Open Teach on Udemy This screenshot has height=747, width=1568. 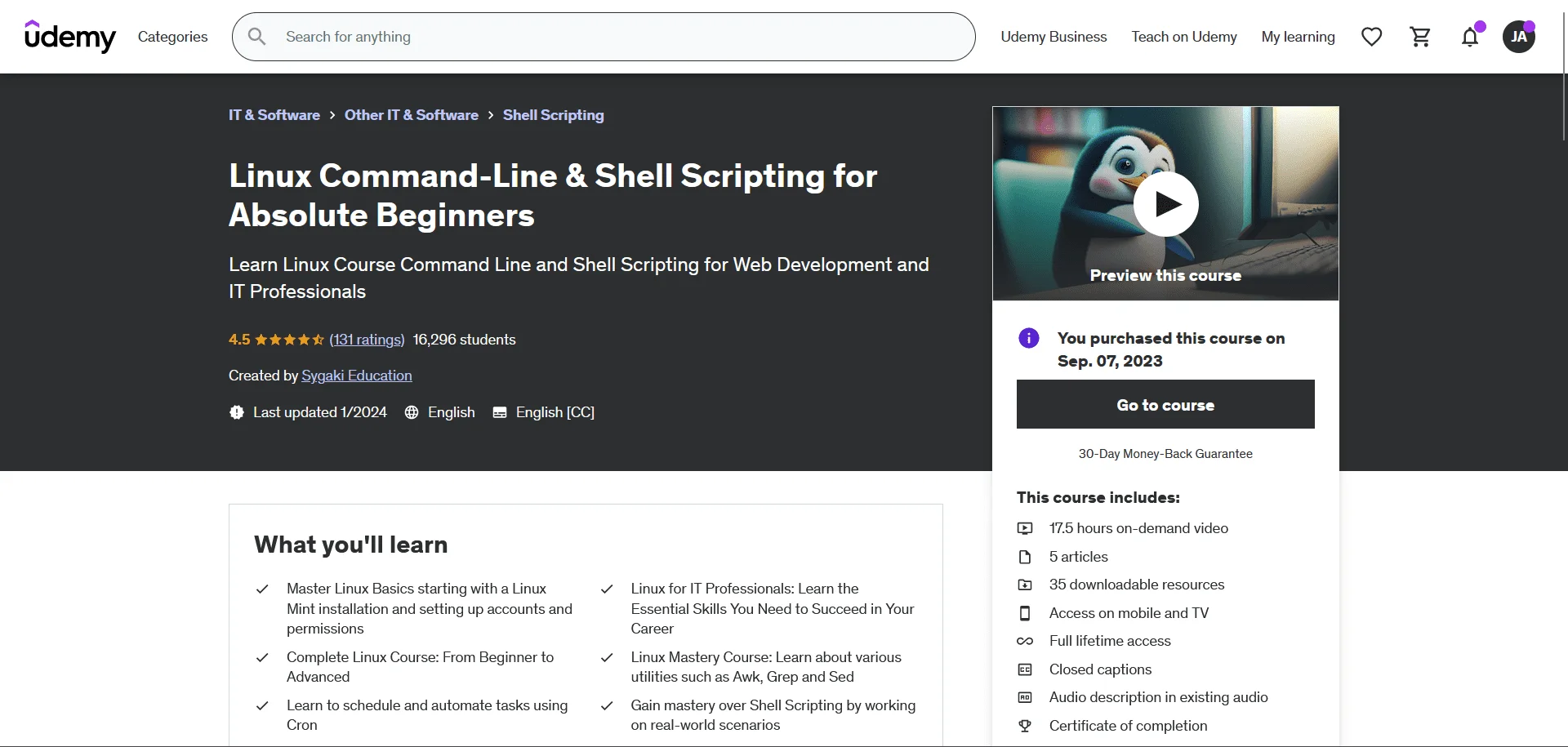1184,37
